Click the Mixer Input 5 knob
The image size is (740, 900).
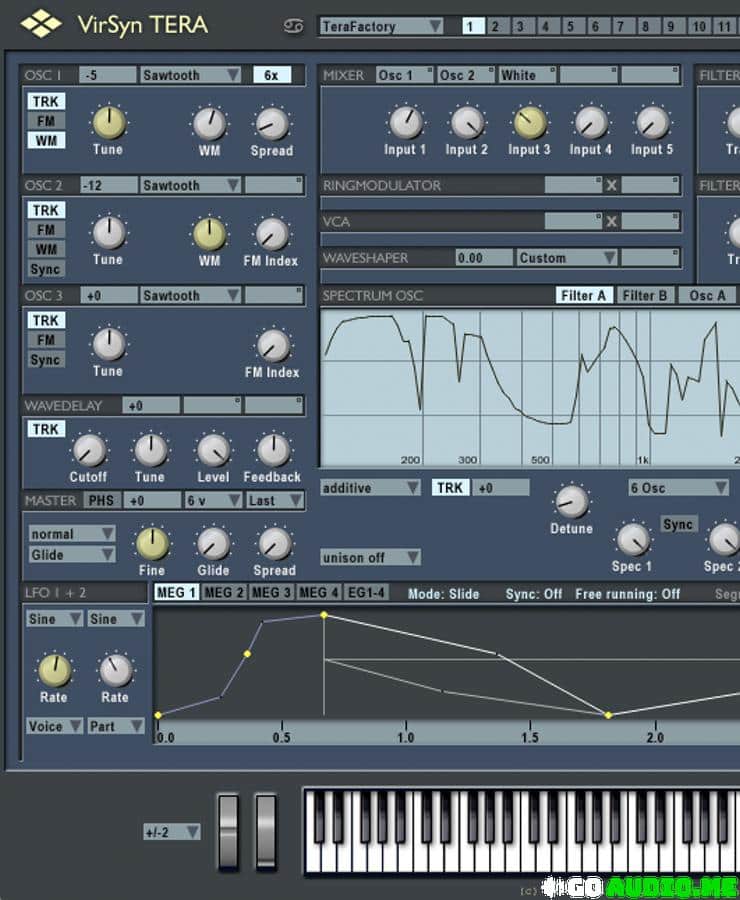coord(652,122)
